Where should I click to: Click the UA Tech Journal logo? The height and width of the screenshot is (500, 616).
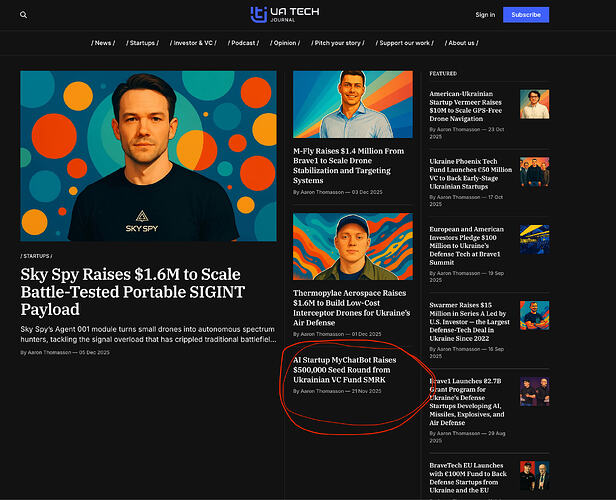coord(285,15)
